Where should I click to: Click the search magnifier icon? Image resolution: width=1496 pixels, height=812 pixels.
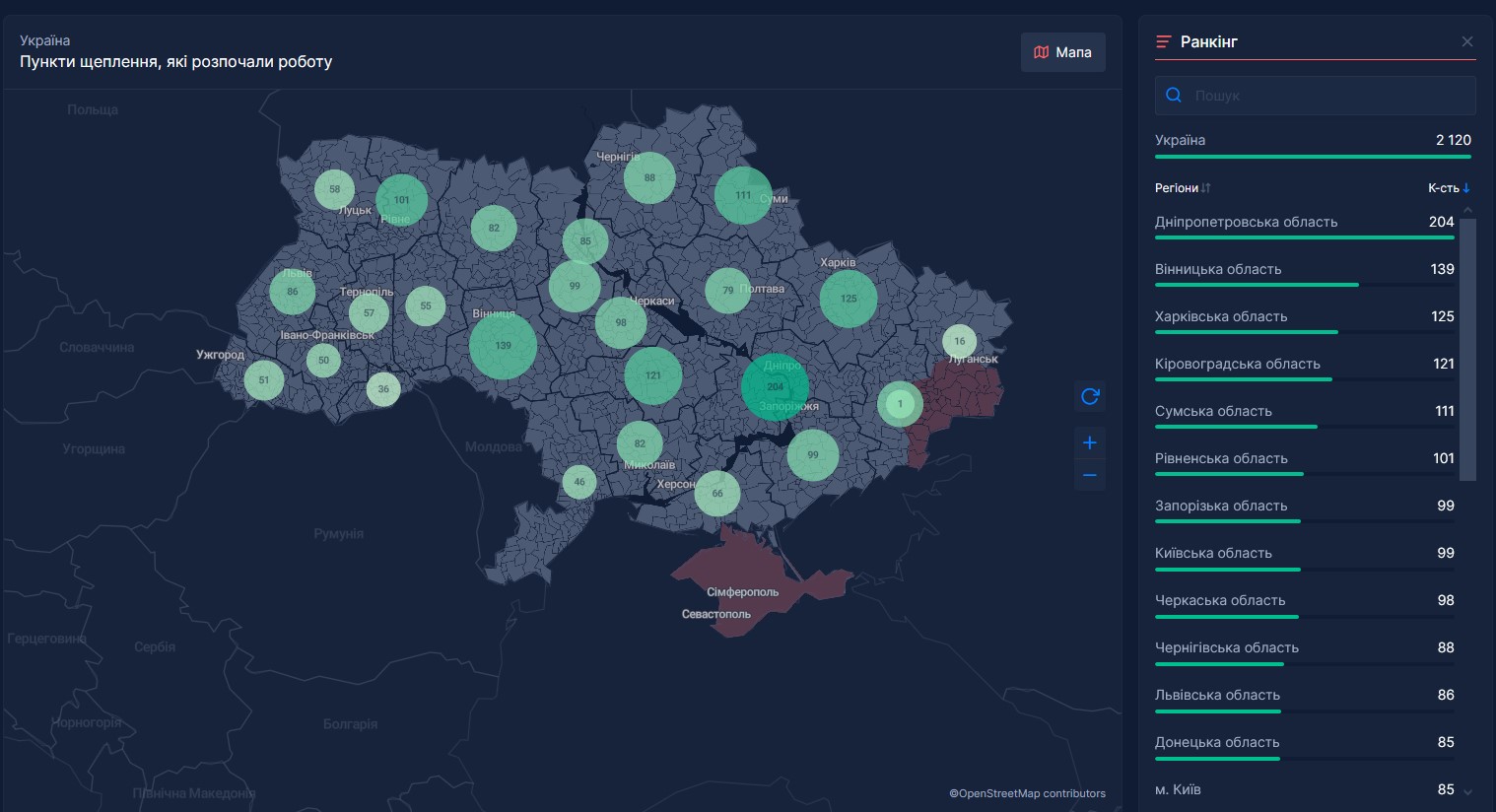[1174, 96]
